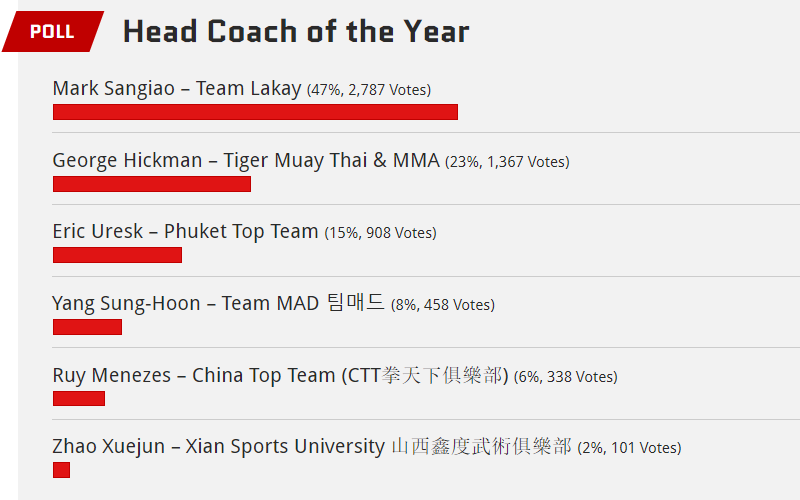Select Eric Uresk – Phuket Top Team

pyautogui.click(x=185, y=232)
